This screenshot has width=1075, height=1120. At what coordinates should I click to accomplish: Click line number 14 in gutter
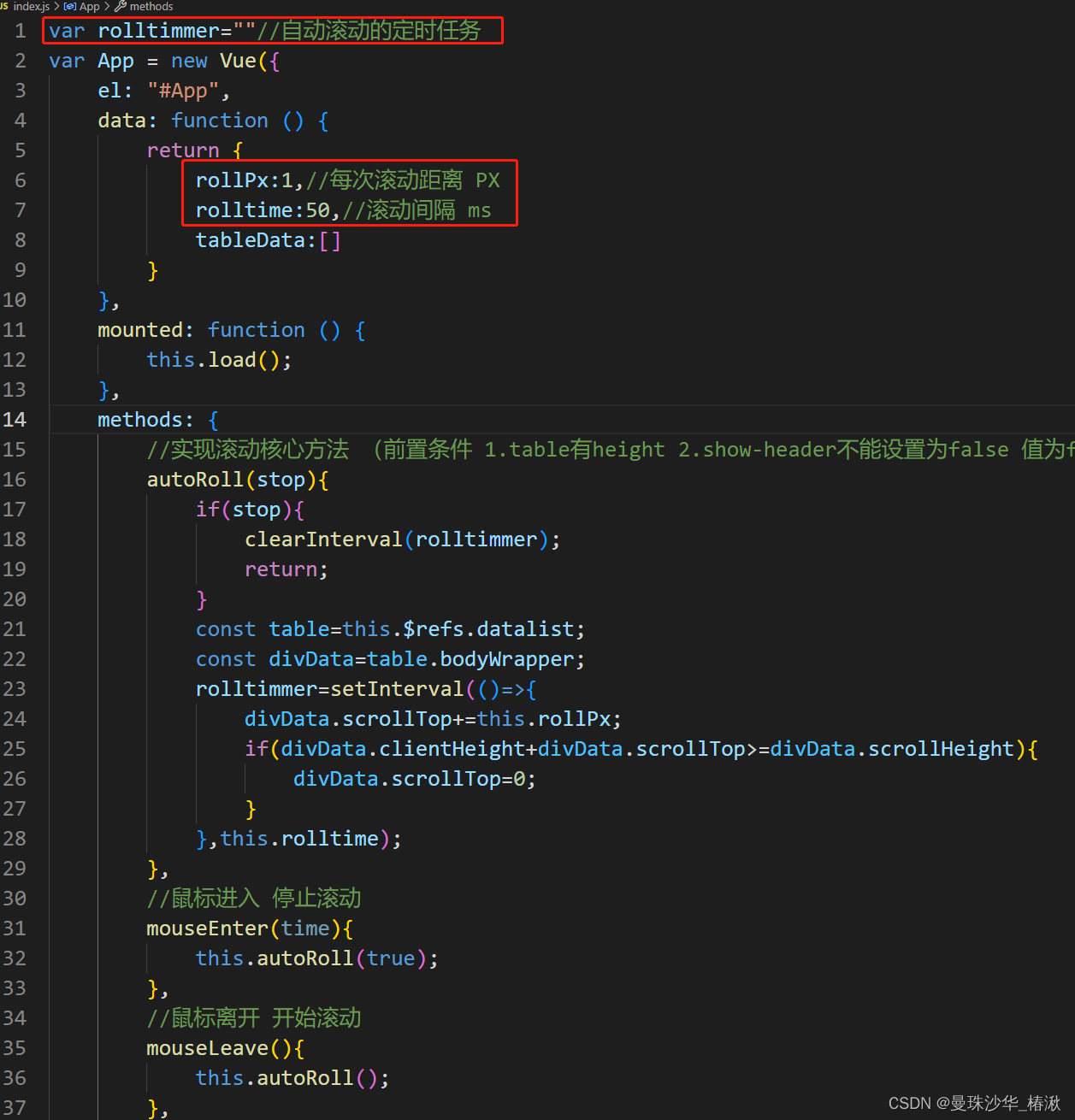coord(15,420)
